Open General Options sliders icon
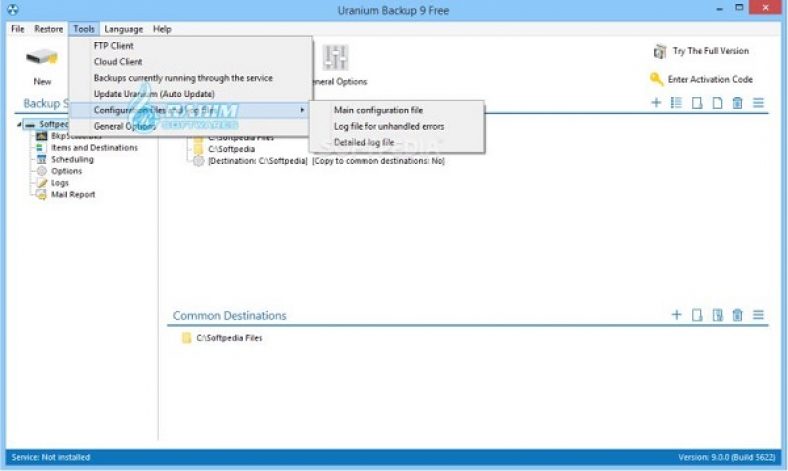 (x=335, y=57)
